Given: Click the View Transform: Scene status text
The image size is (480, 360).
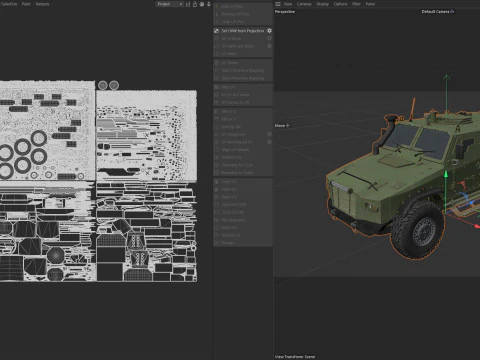Looking at the screenshot, I should 295,357.
